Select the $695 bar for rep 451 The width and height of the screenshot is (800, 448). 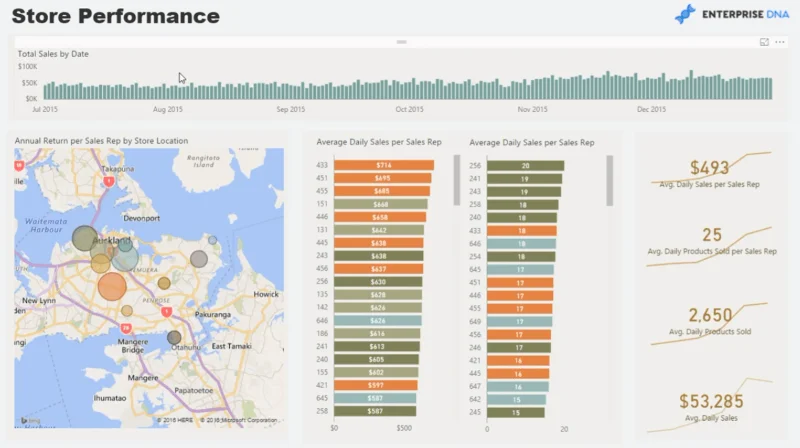pos(383,178)
